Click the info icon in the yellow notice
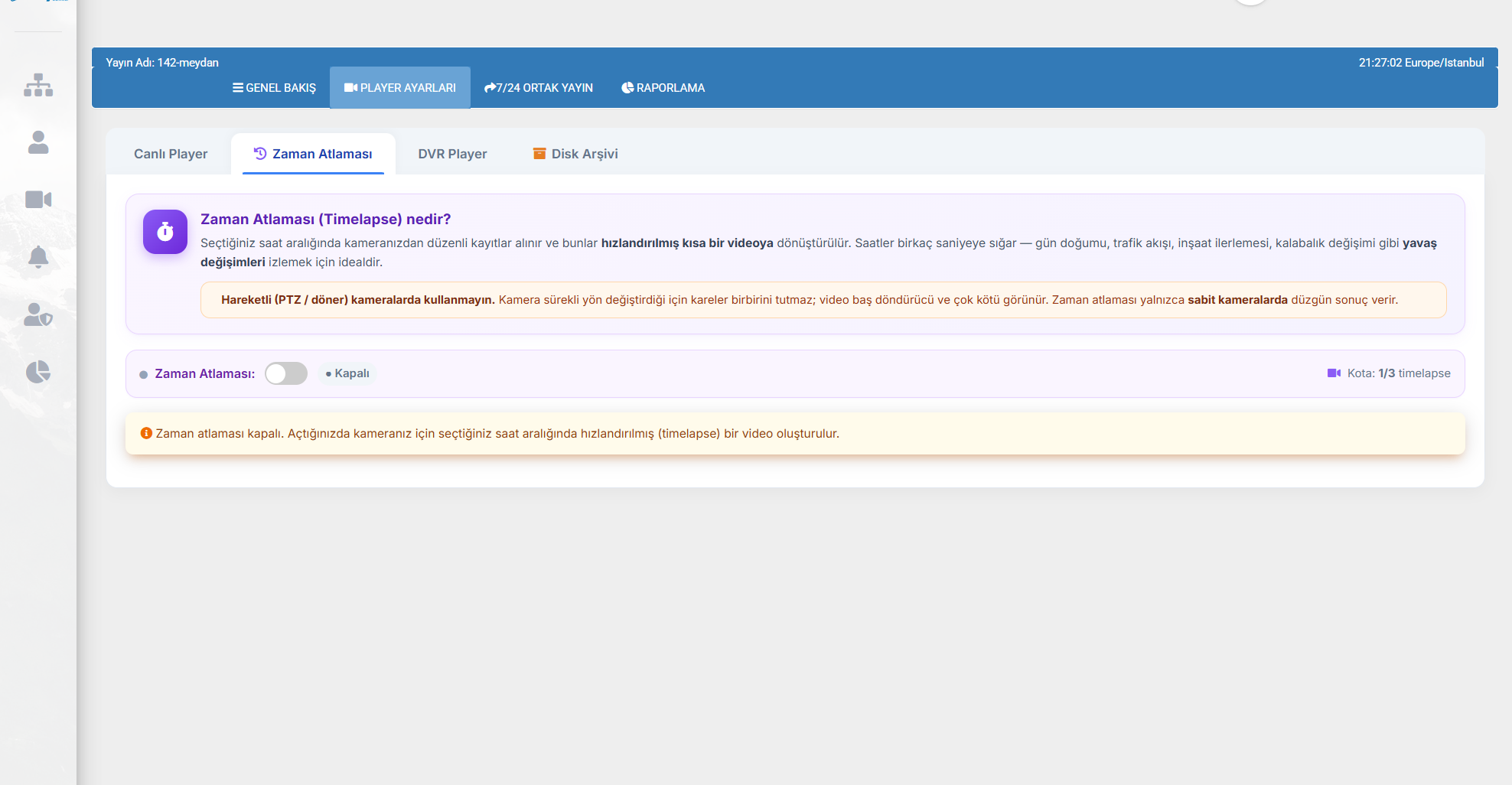 point(146,433)
